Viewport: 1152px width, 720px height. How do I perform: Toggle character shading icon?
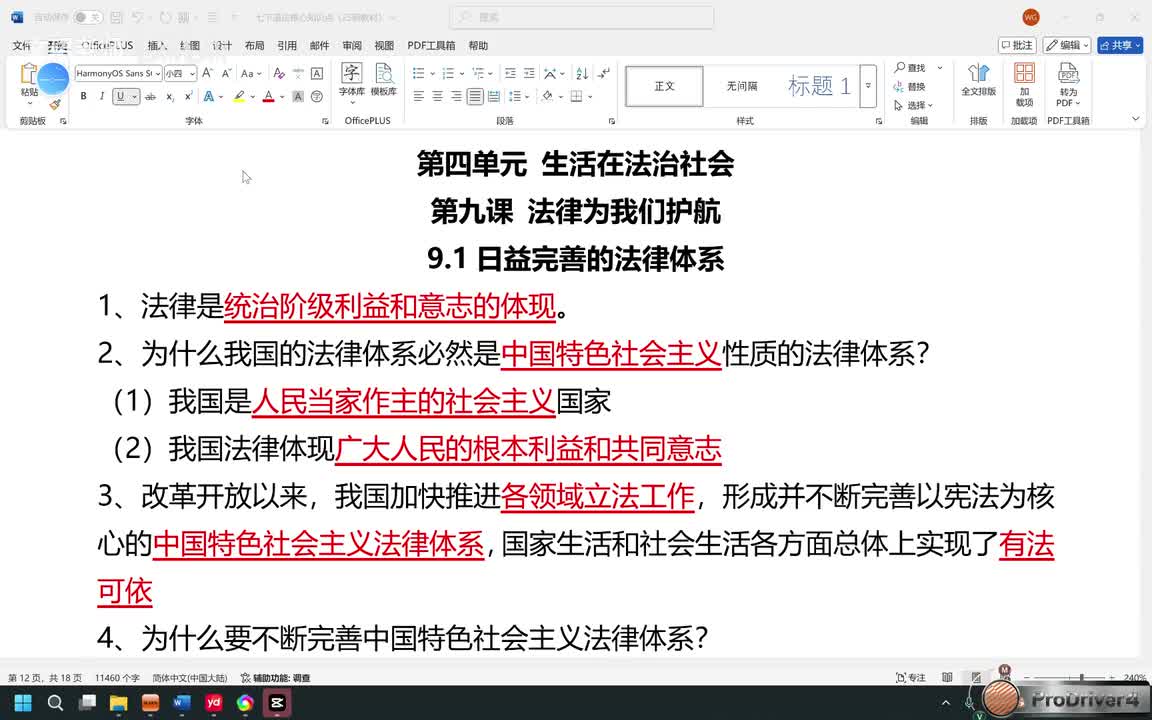(x=298, y=96)
